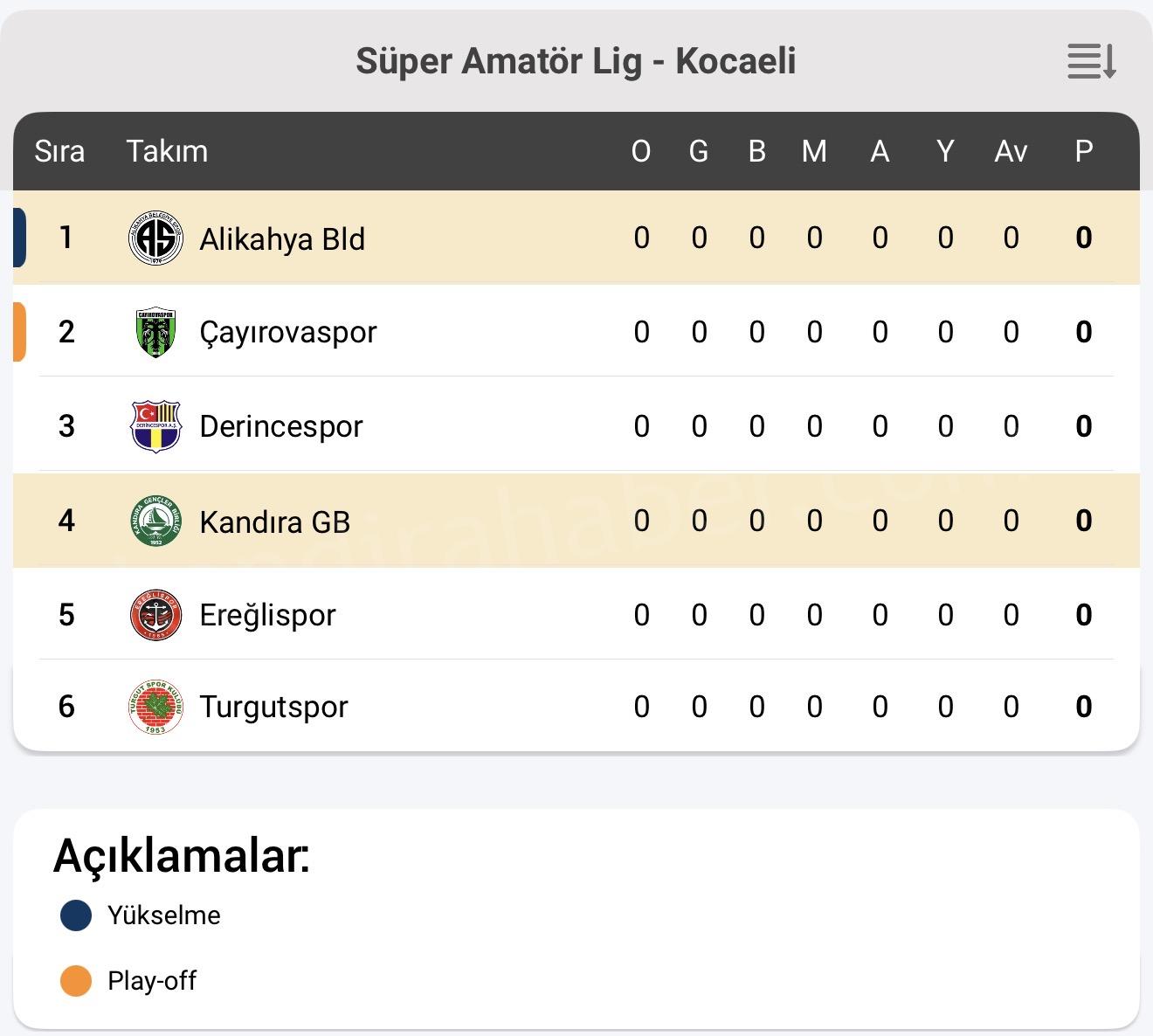Screen dimensions: 1153x1036
Task: Click the Derincespor club badge
Action: (155, 426)
